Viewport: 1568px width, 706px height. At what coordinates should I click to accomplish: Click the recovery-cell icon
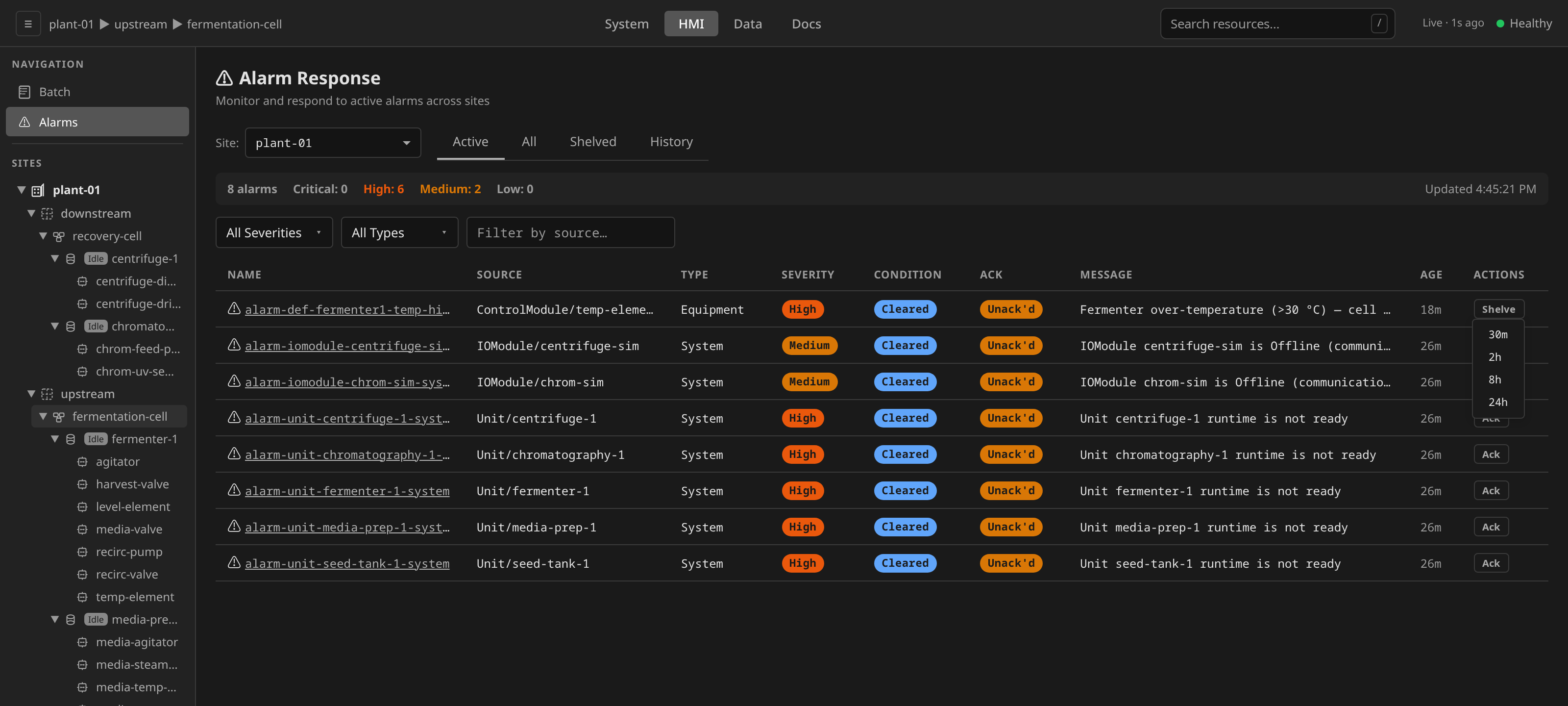pos(58,236)
